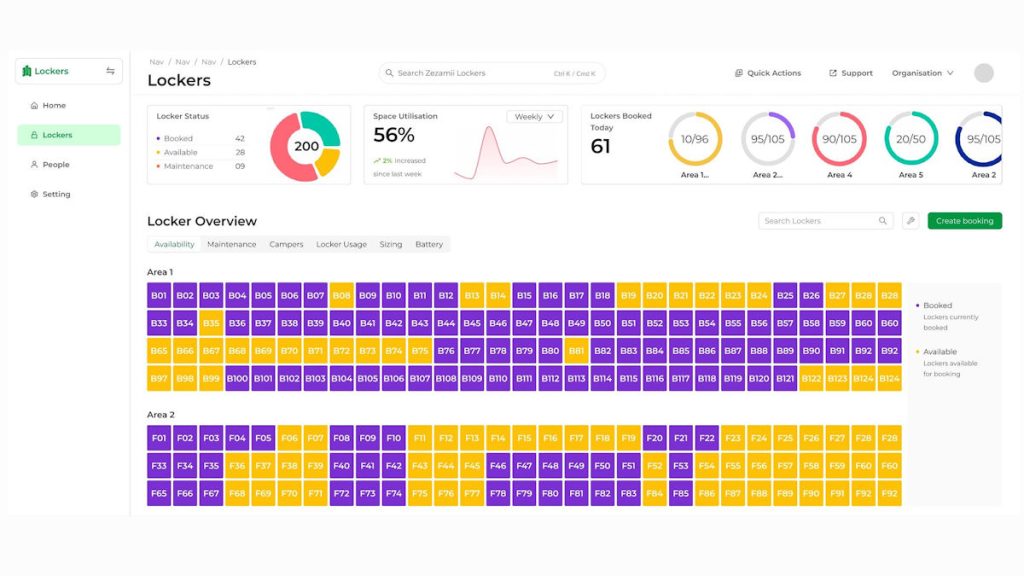1024x576 pixels.
Task: Click the Support external link icon
Action: (833, 73)
